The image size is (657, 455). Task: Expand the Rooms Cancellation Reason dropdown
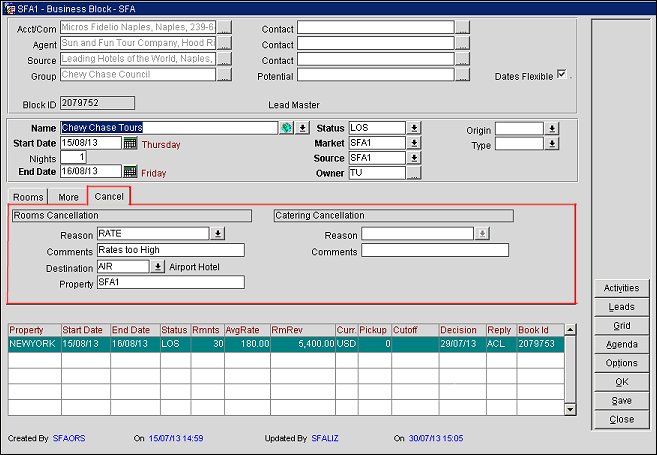tap(217, 234)
